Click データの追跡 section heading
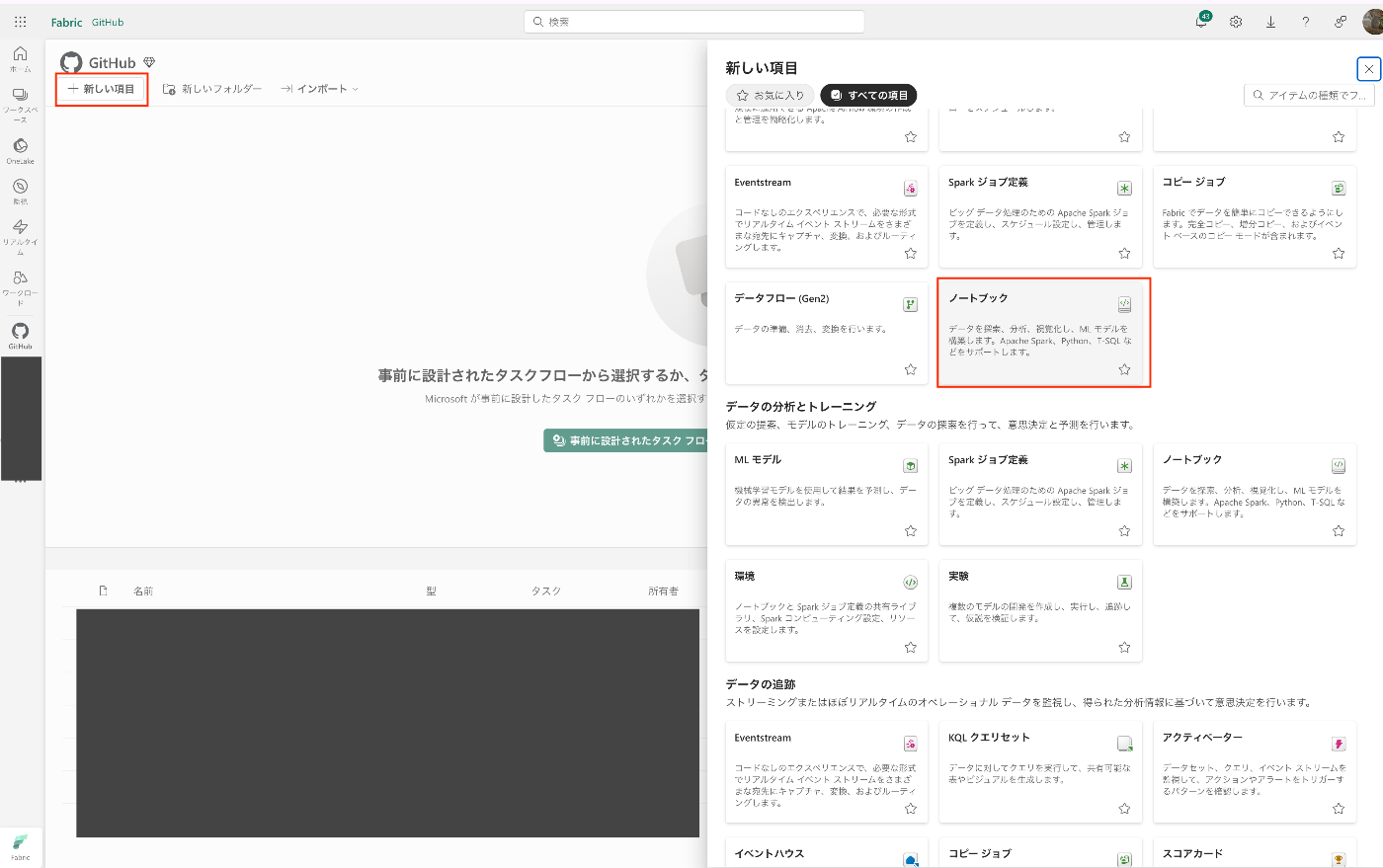 [761, 684]
